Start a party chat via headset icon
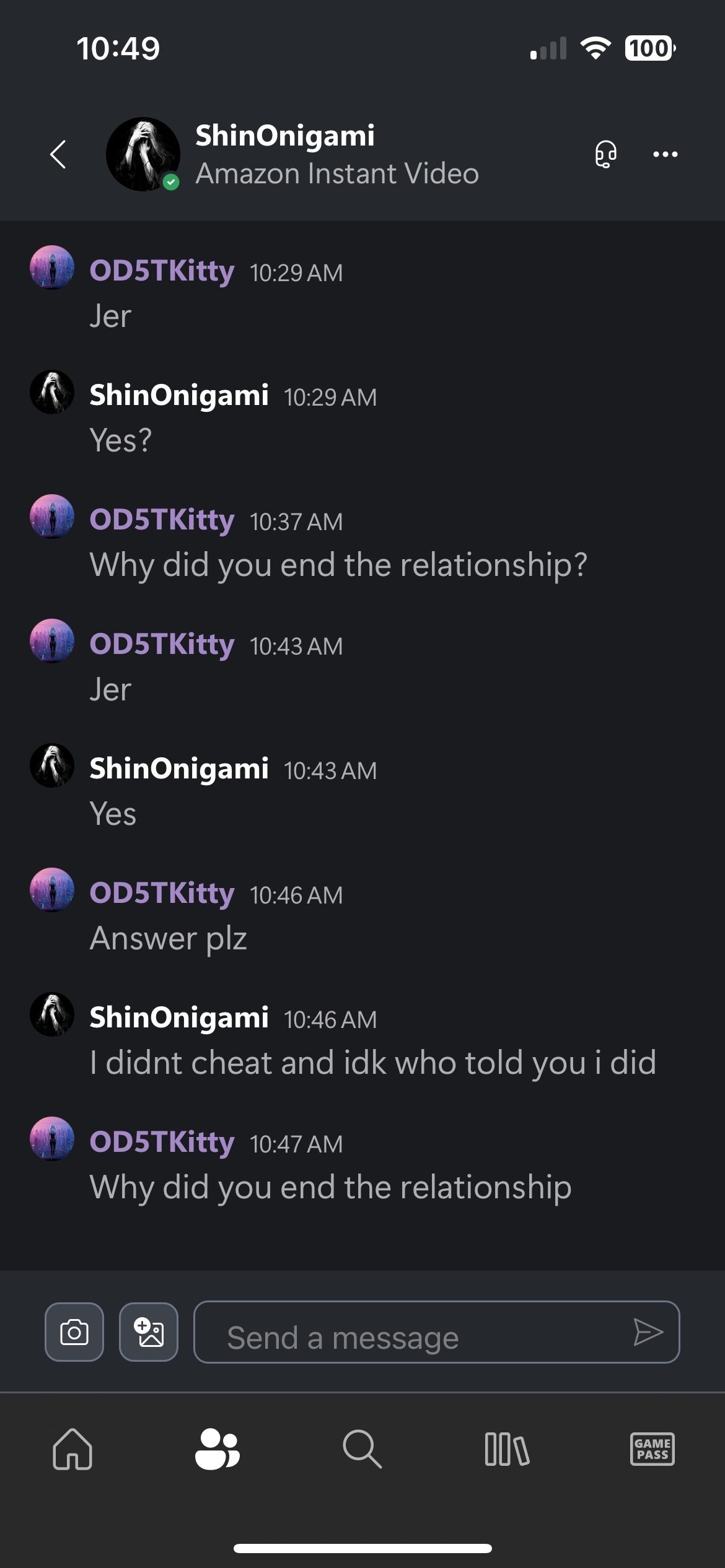The height and width of the screenshot is (1568, 725). [x=605, y=154]
